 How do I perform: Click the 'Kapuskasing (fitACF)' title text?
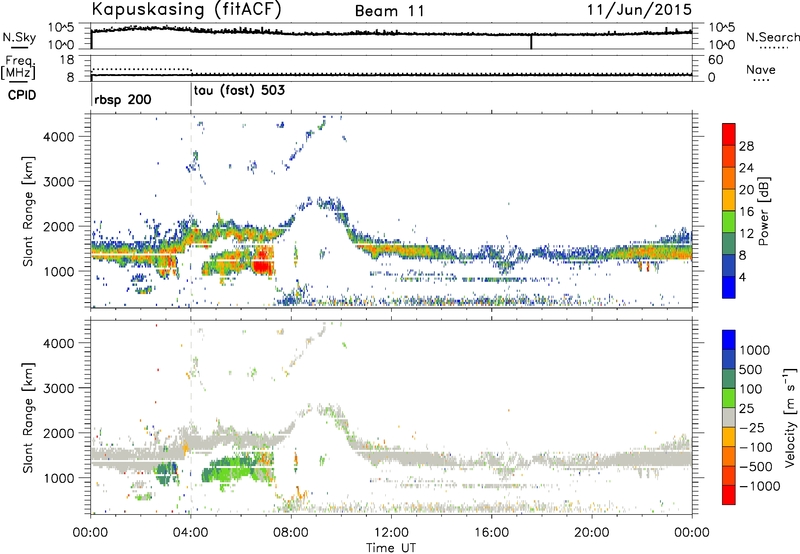click(186, 10)
